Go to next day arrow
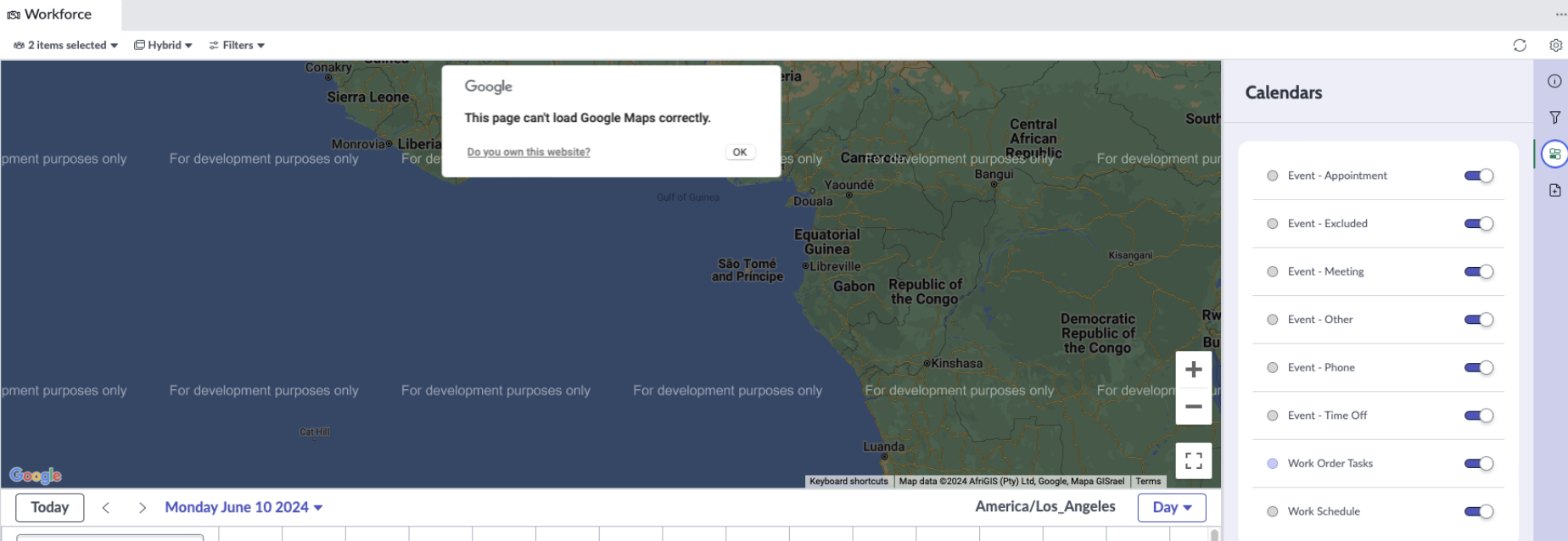 [143, 508]
